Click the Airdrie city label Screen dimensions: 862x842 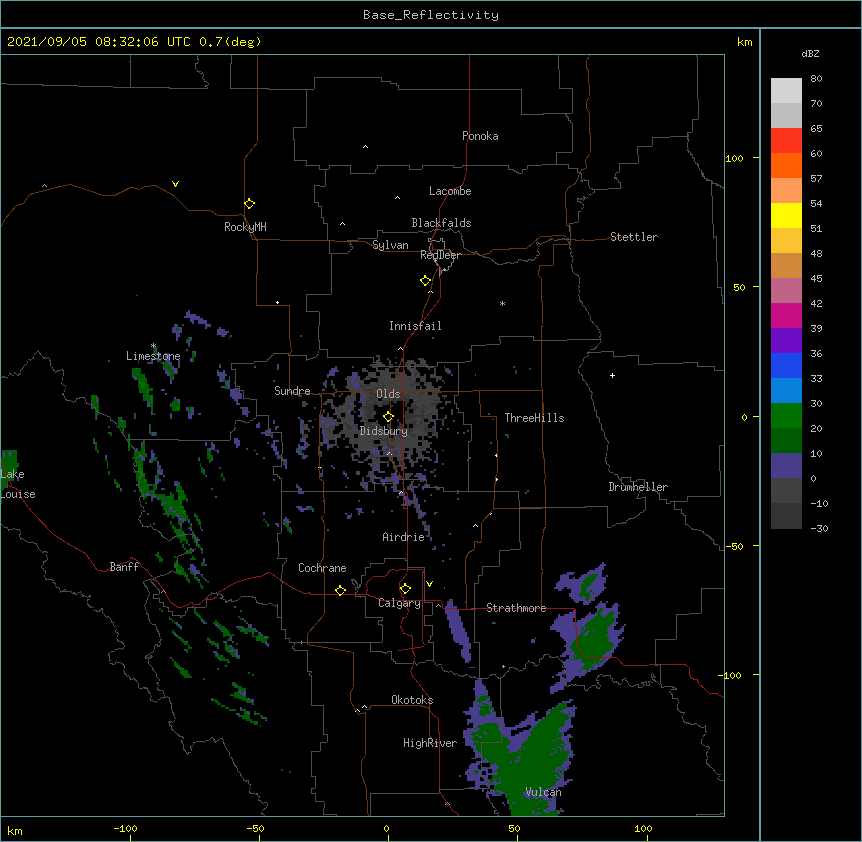click(404, 537)
